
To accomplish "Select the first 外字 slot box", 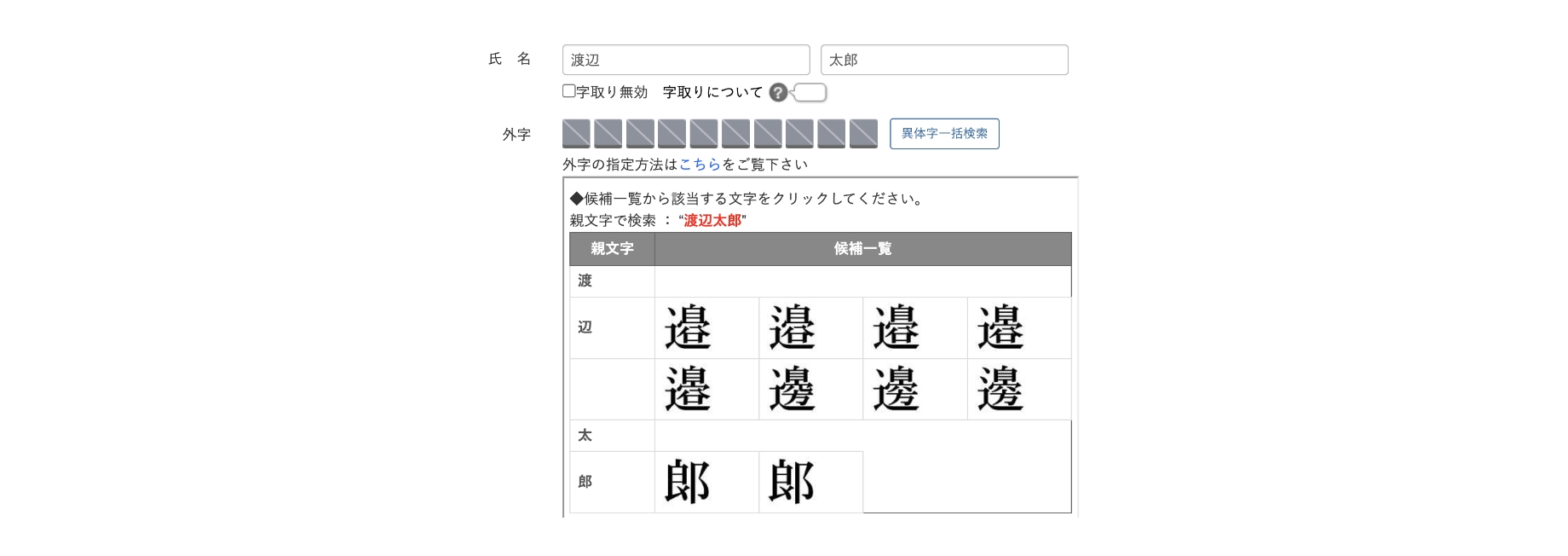I will click(577, 134).
